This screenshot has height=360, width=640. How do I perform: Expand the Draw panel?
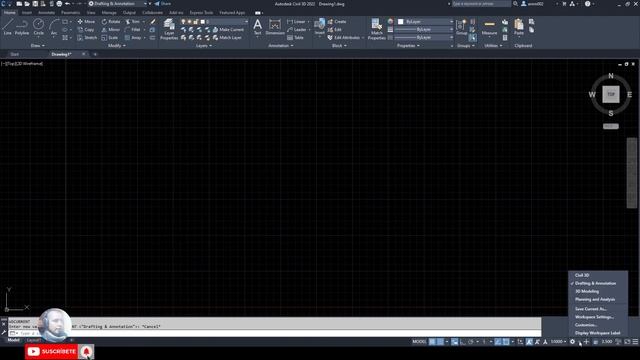click(38, 46)
